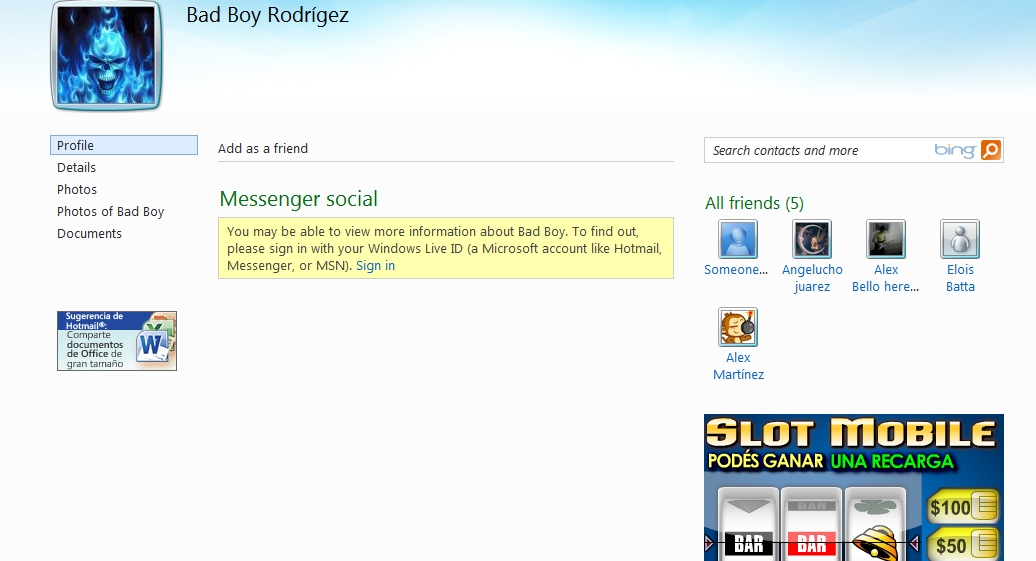
Task: Open Alex Bello's avatar picture
Action: coord(886,239)
